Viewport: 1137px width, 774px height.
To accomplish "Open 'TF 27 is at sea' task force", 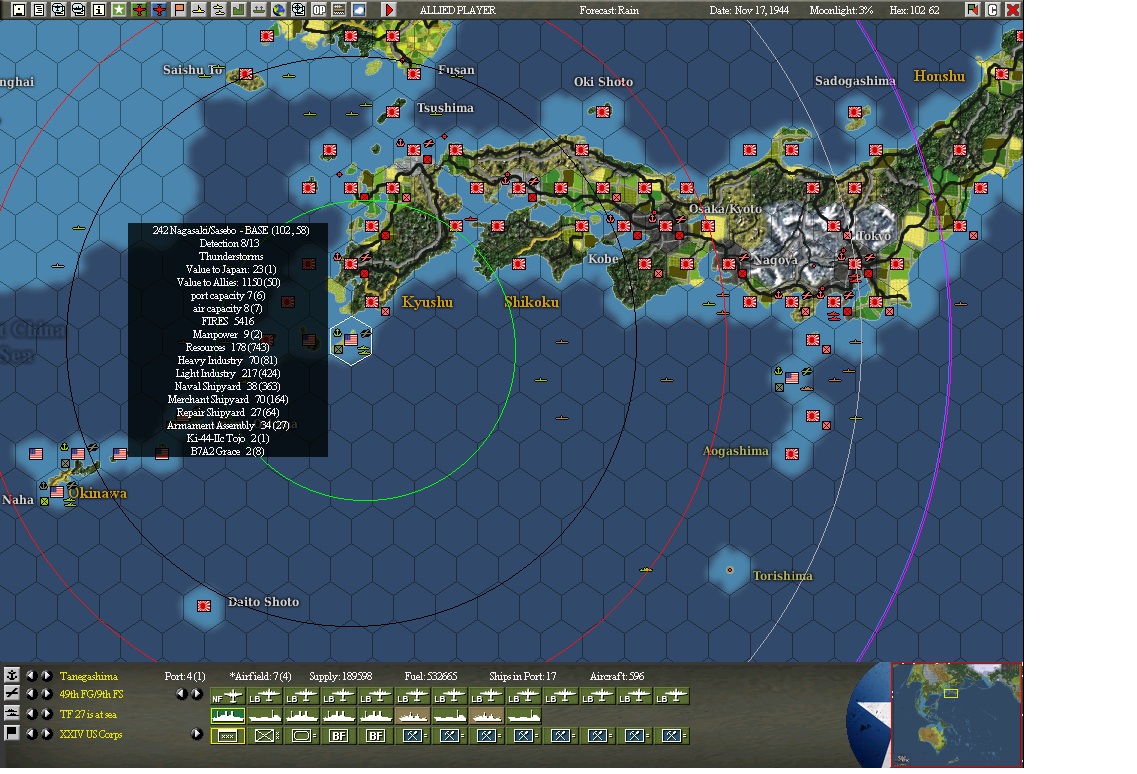I will tap(88, 714).
